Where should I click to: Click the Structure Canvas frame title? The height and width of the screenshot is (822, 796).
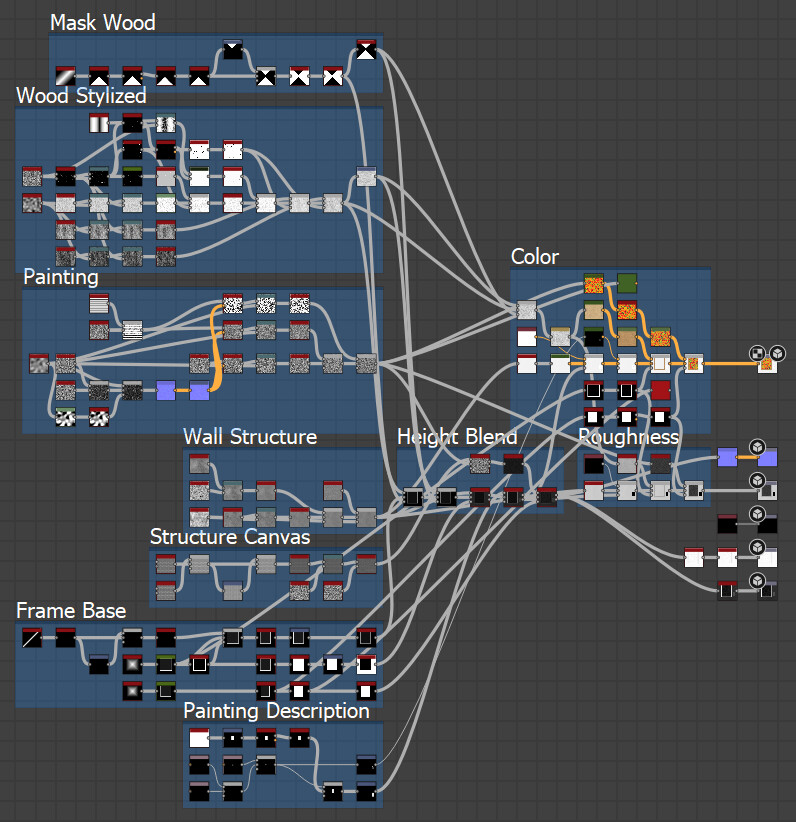click(230, 537)
